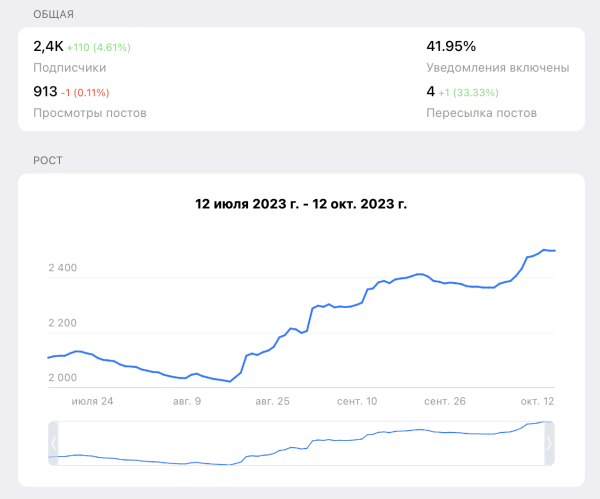Screen dimensions: 600x499
Task: Select the 913 post views value
Action: [45, 91]
